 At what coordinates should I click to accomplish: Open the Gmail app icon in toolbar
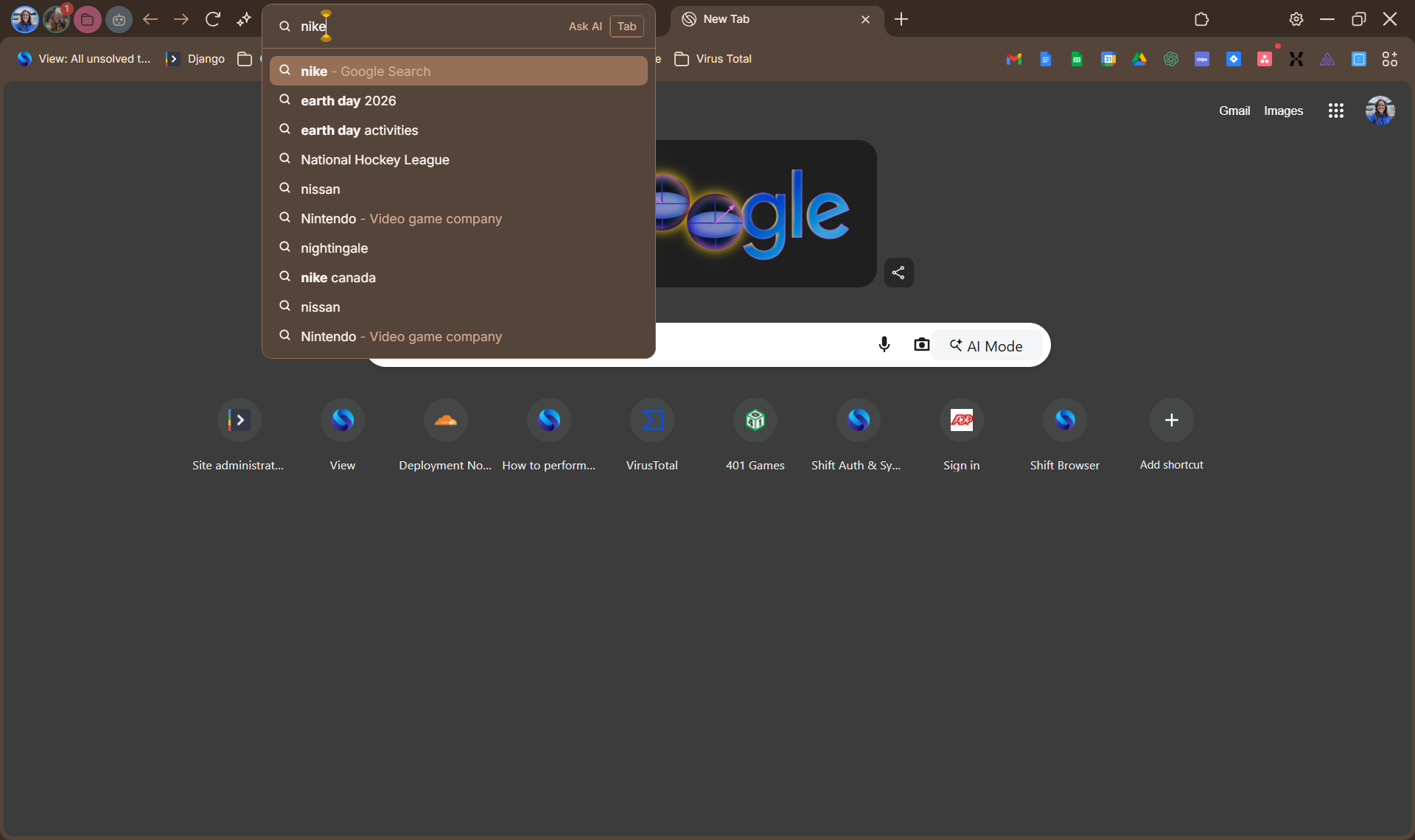1014,59
